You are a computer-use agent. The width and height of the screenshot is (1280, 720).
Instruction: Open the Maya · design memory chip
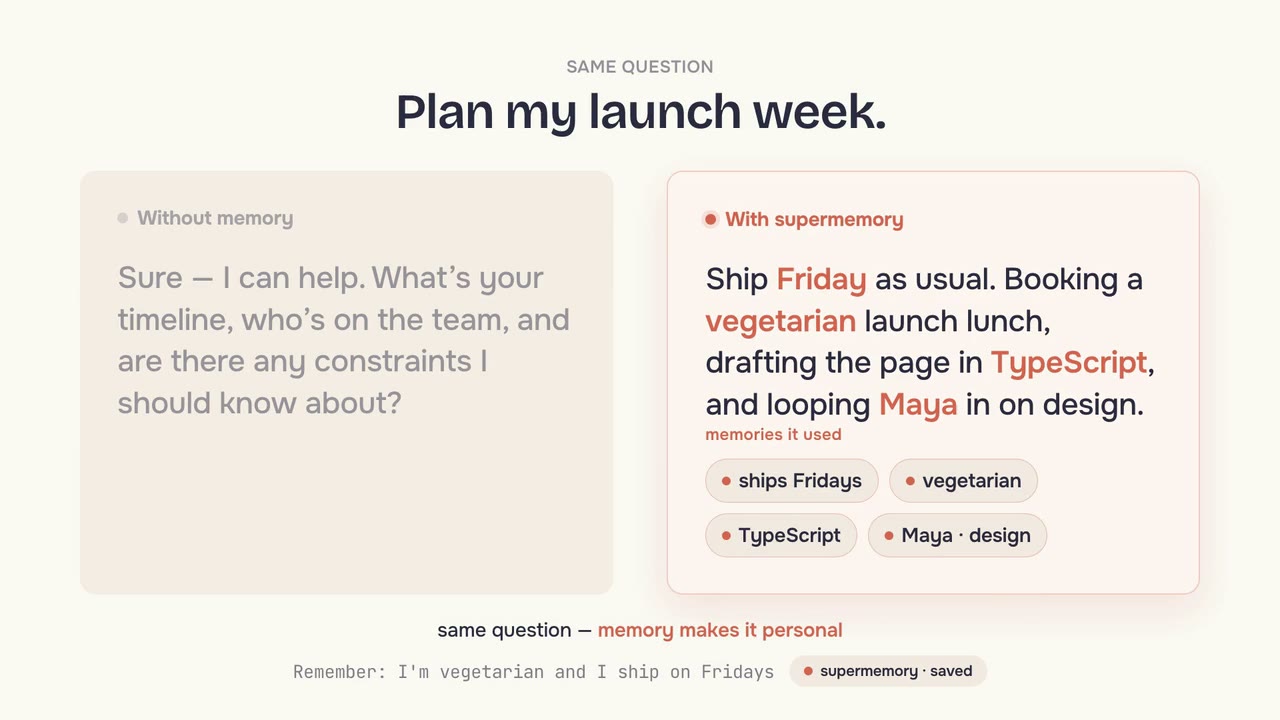957,536
